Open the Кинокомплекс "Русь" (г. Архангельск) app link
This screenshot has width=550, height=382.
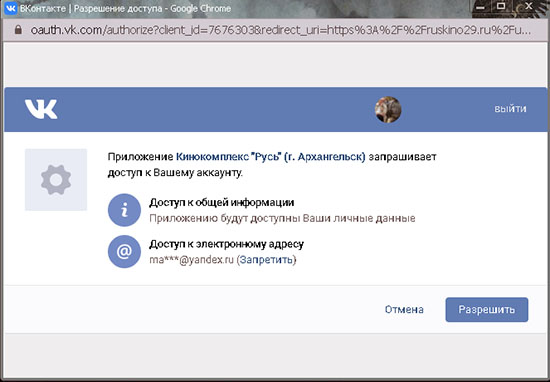coord(270,157)
